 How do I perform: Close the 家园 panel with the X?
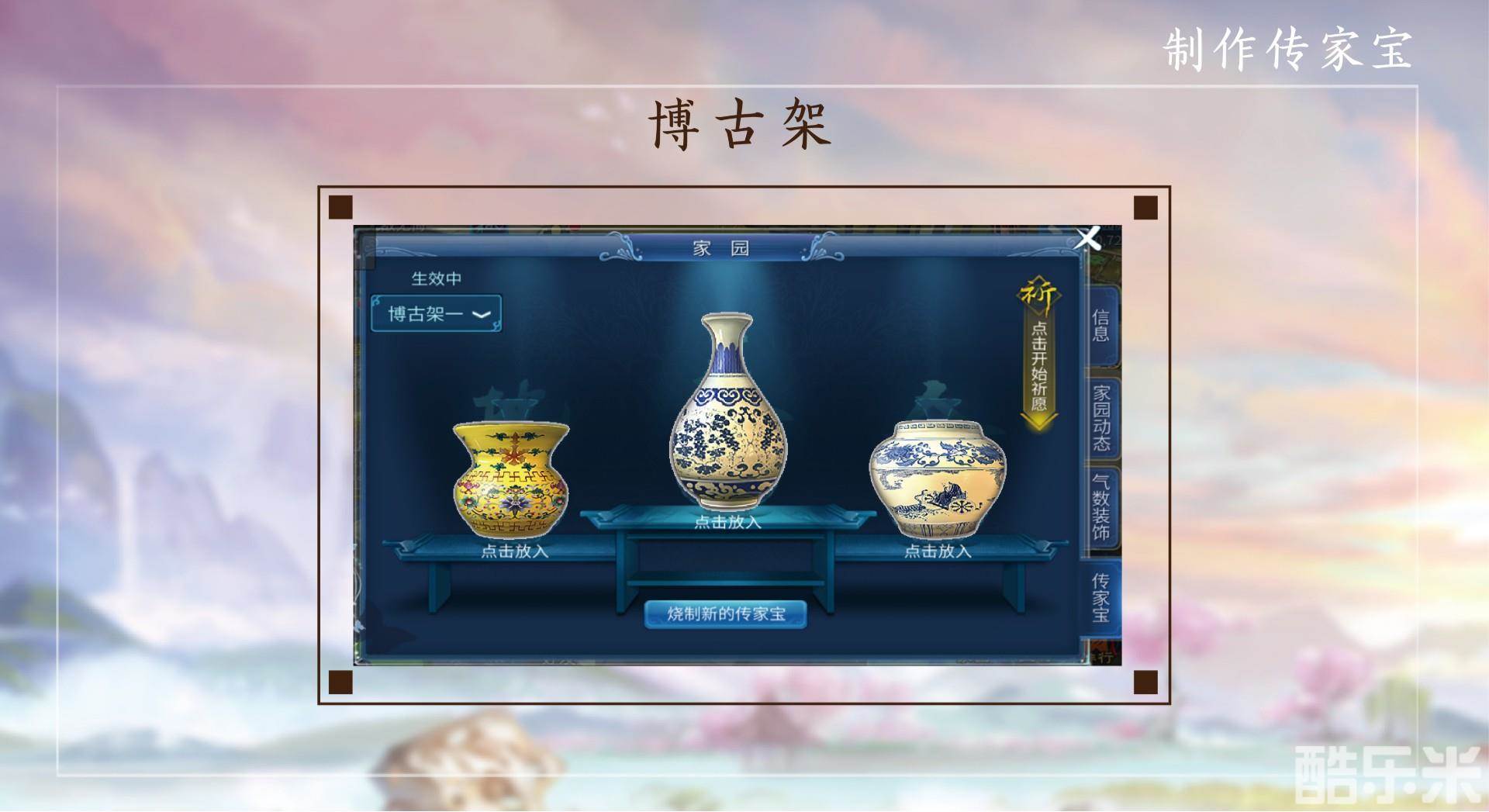[1087, 238]
